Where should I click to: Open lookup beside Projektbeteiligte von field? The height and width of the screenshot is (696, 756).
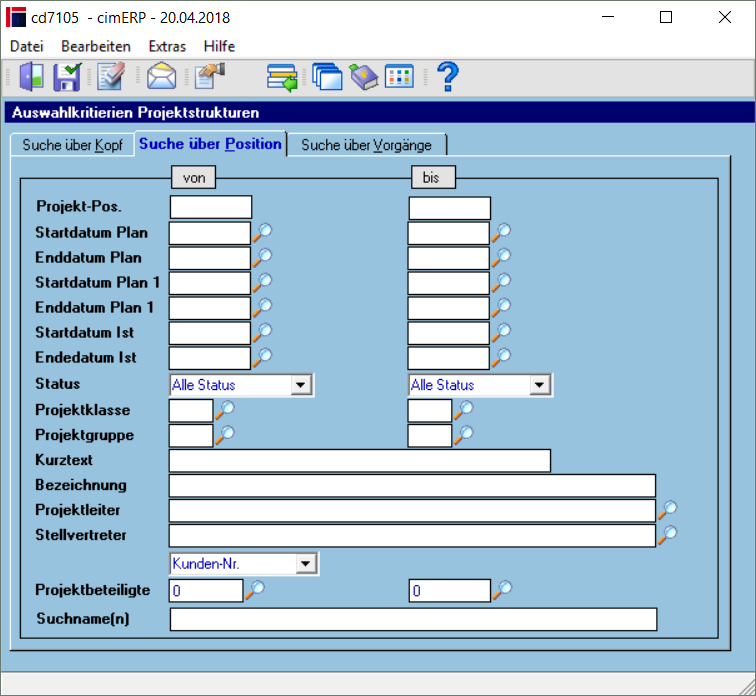pyautogui.click(x=255, y=590)
